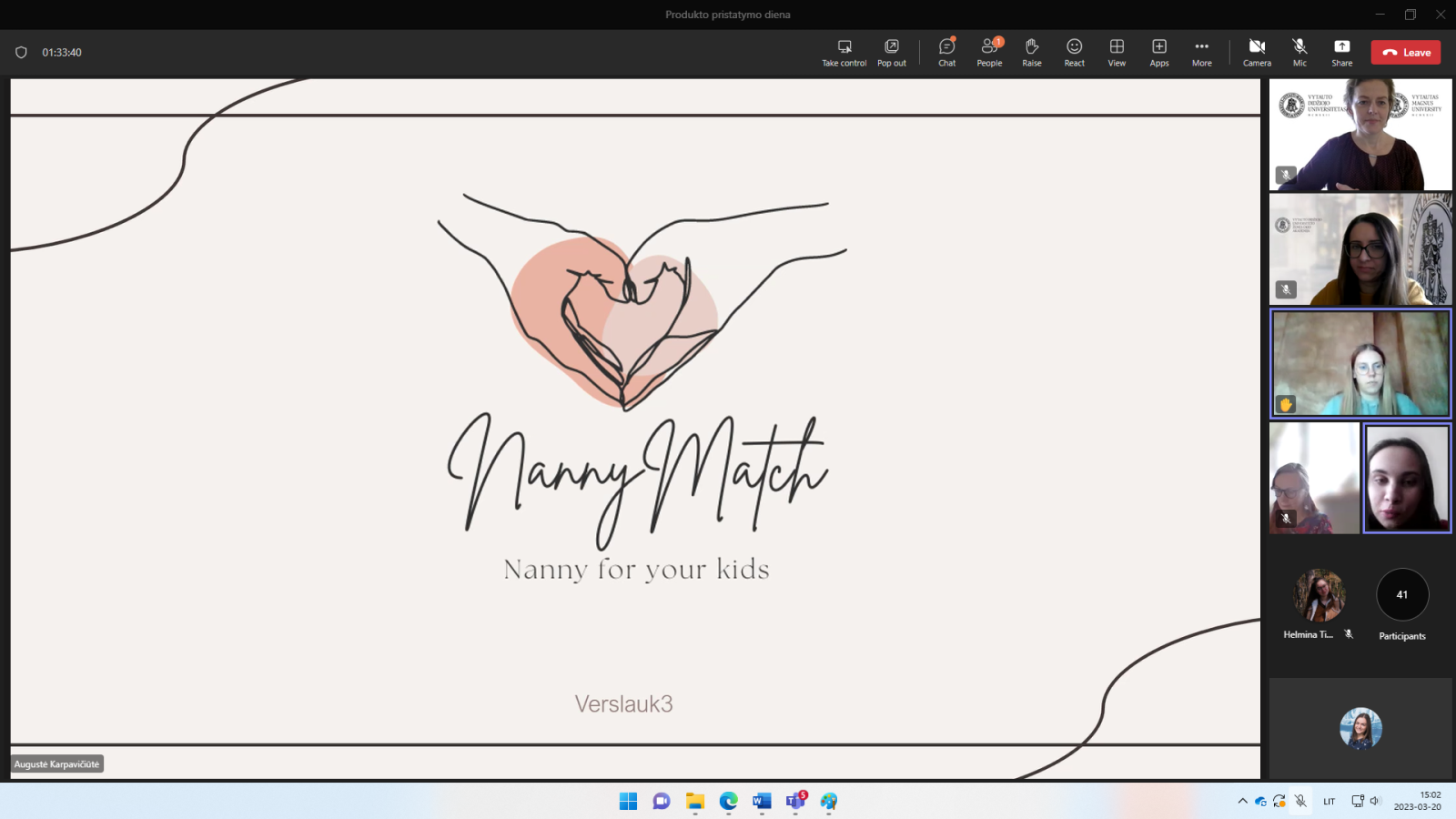This screenshot has height=819, width=1456.
Task: Pop out the shared content window
Action: pos(891,52)
